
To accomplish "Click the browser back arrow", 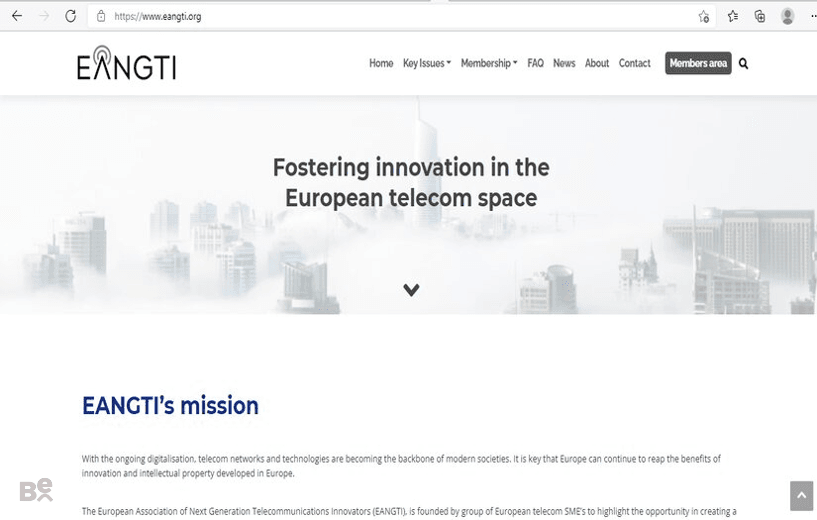I will [17, 16].
